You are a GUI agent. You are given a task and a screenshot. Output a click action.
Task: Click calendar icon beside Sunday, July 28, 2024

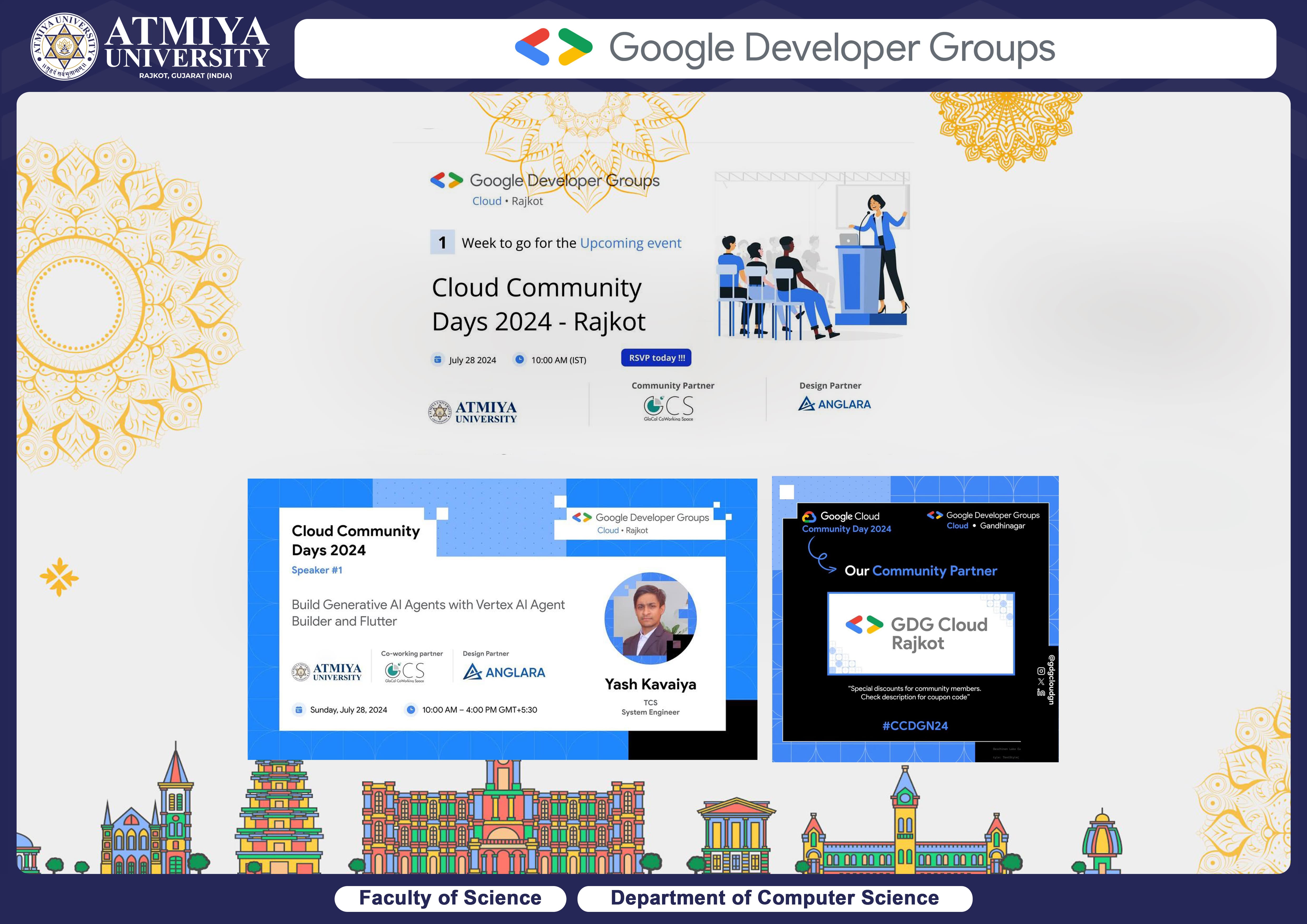(x=299, y=710)
